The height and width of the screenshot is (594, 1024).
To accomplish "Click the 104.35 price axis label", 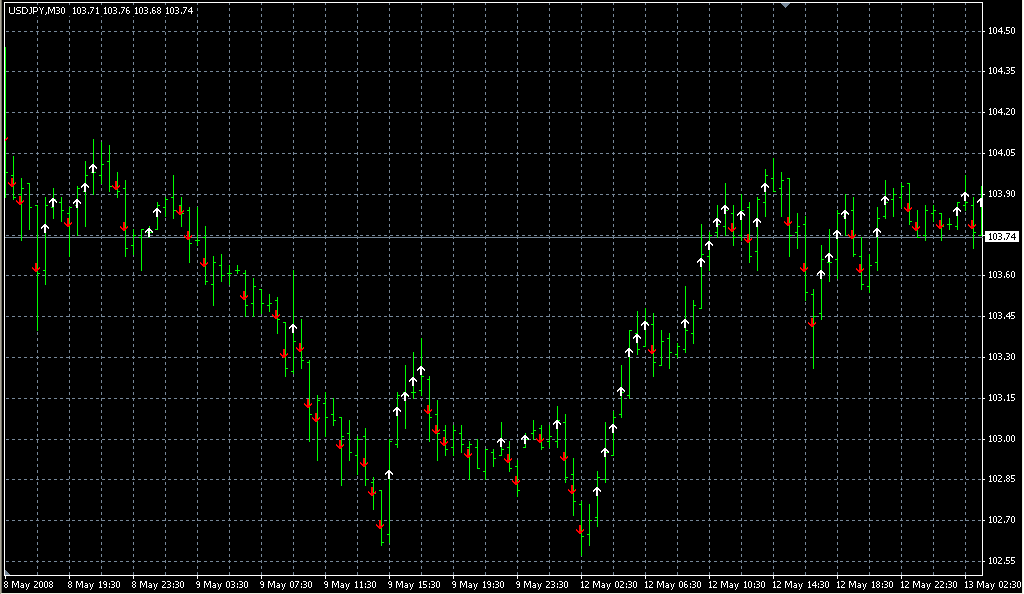I will click(x=1002, y=71).
